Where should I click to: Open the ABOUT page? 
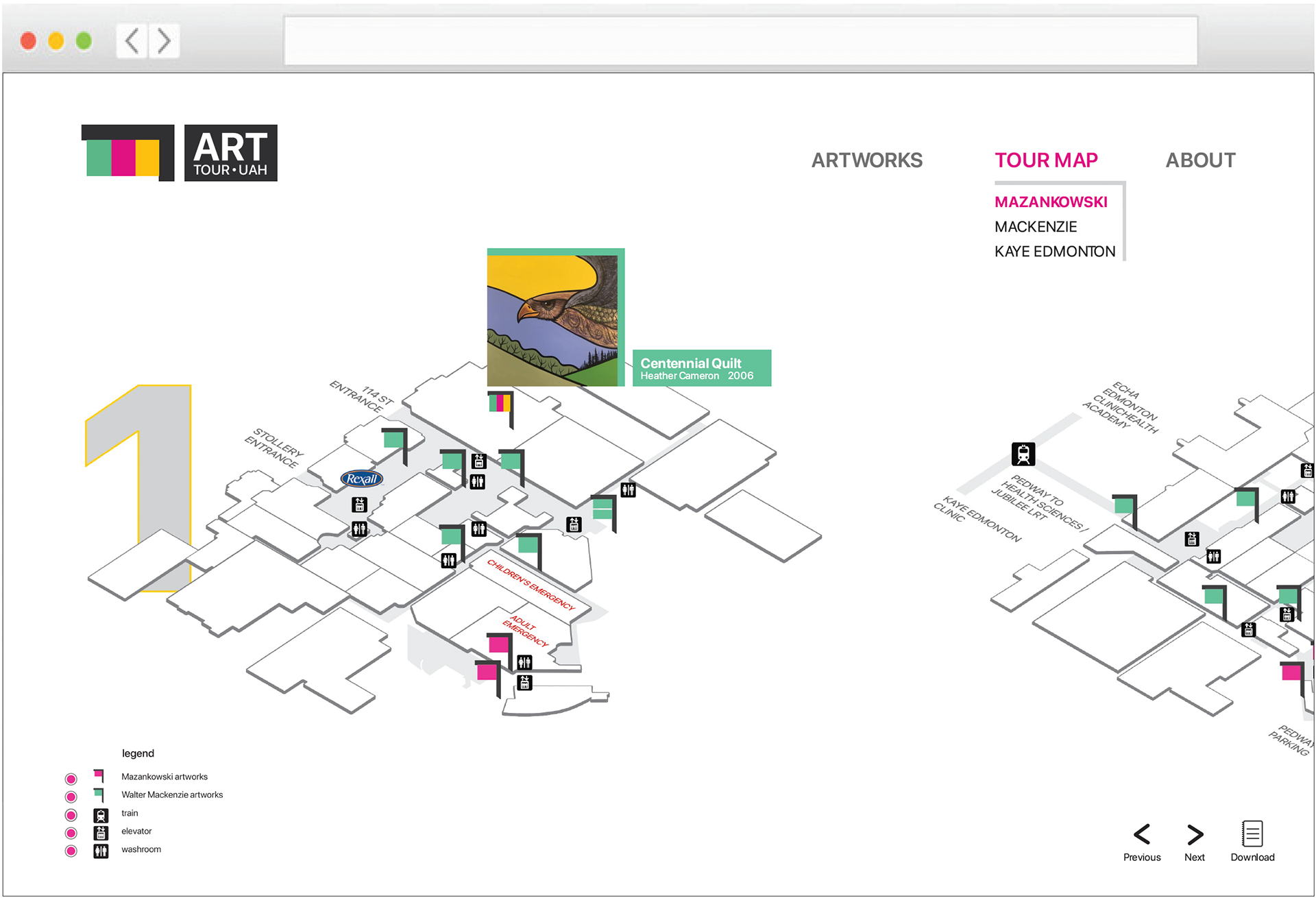point(1201,160)
